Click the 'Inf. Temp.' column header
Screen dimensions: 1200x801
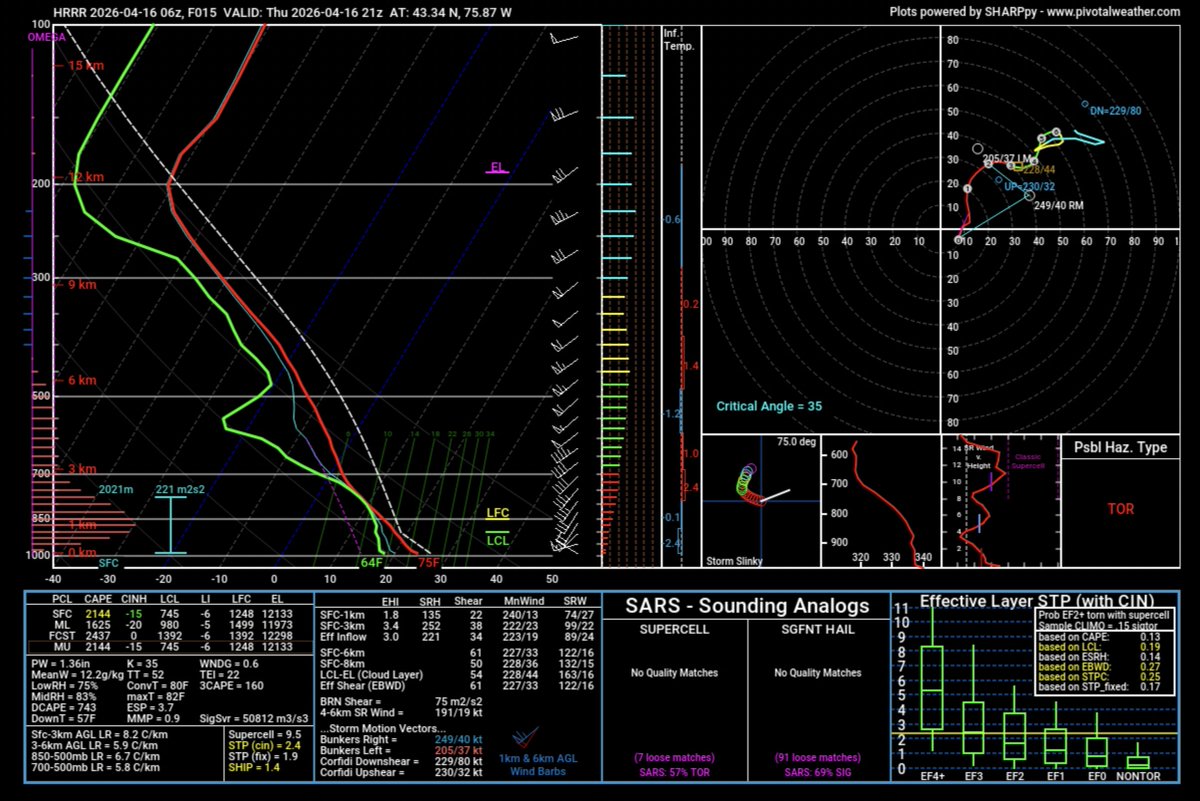678,40
